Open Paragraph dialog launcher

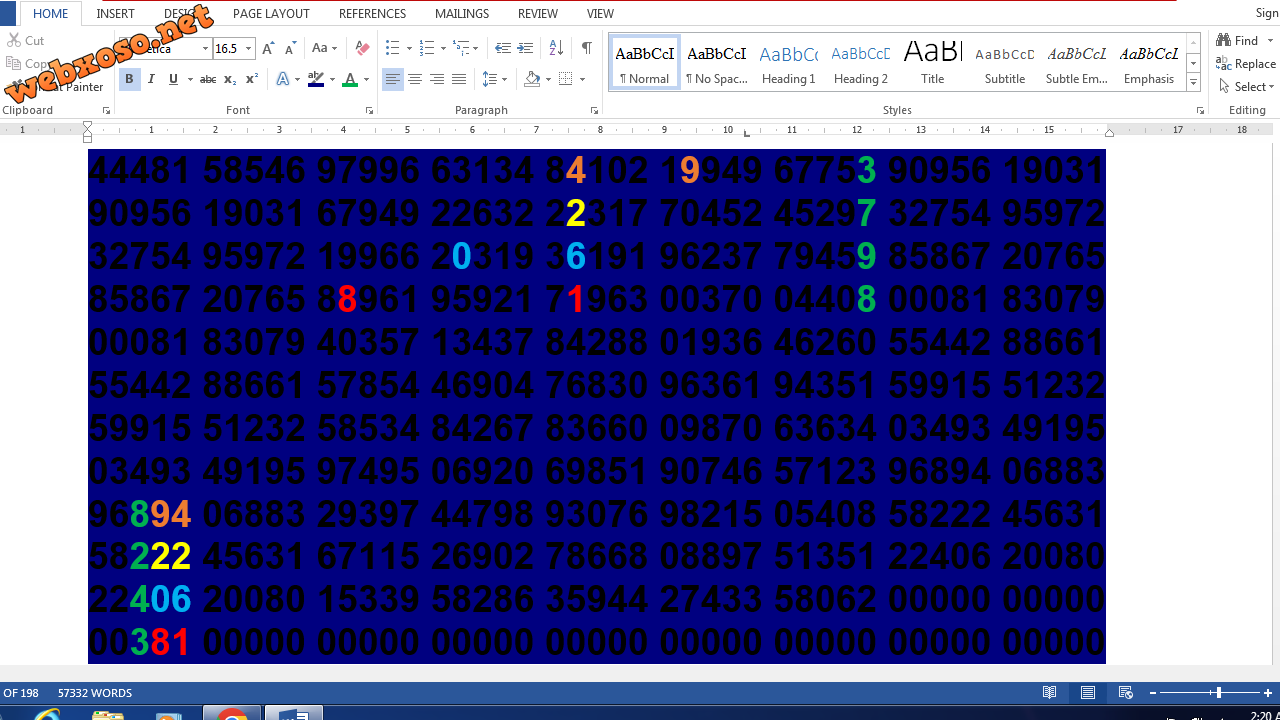coord(594,111)
